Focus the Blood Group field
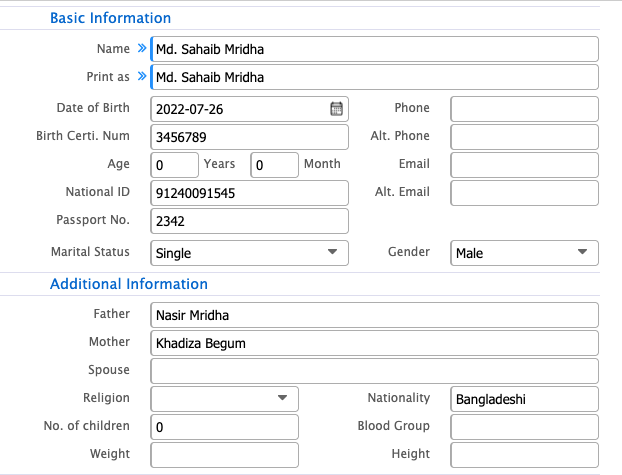This screenshot has width=622, height=475. (x=524, y=427)
